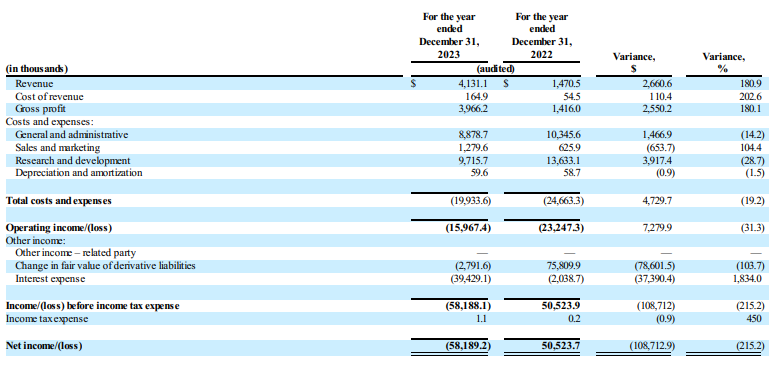Select Income/(loss) before income tax expense label
This screenshot has width=775, height=365.
pyautogui.click(x=92, y=306)
